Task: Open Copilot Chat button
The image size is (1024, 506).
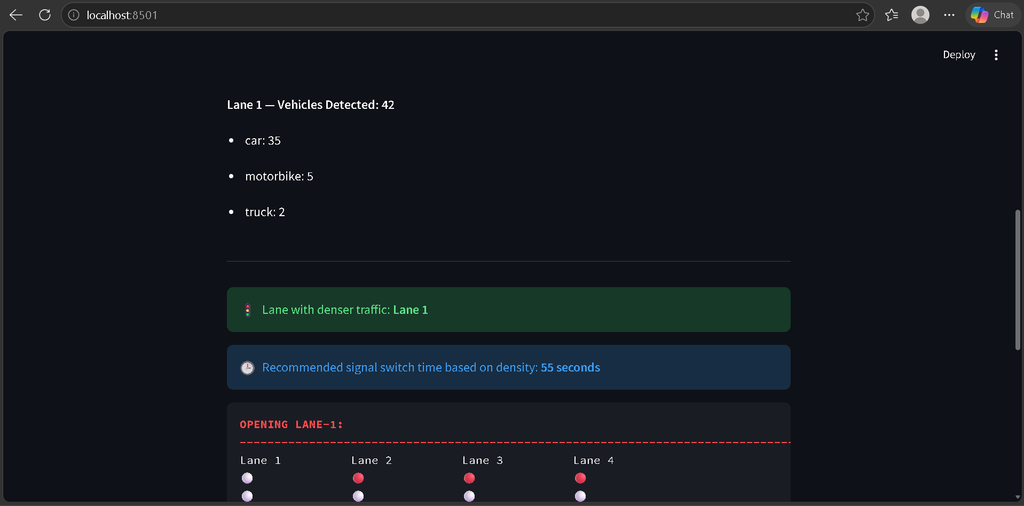Action: point(991,15)
